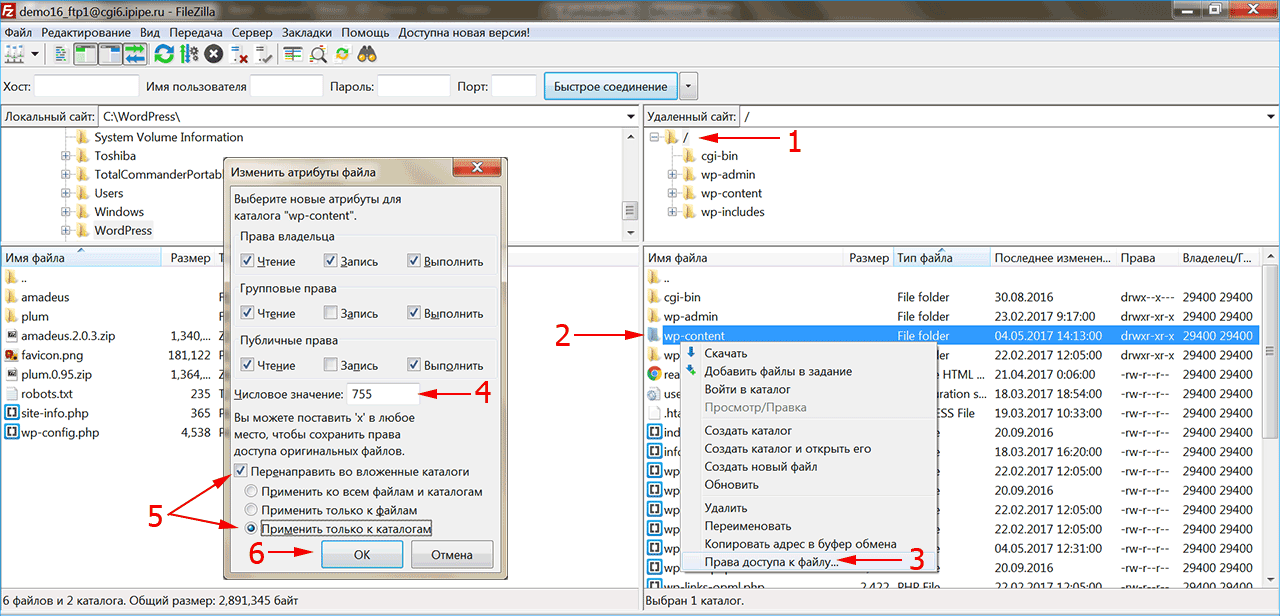Sort local list by Размер column
Viewport: 1280px width, 616px height.
click(190, 258)
